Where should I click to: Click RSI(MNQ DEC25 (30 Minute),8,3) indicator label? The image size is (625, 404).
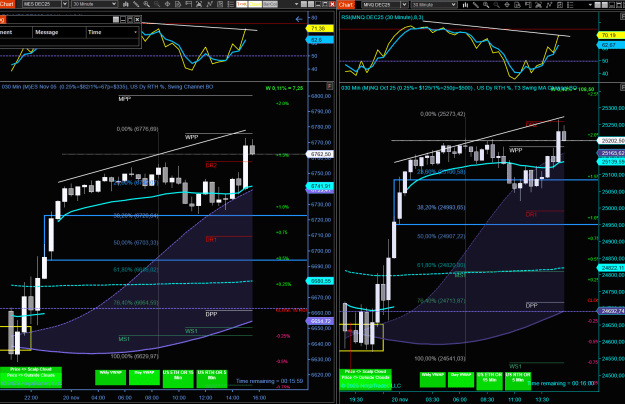[382, 18]
